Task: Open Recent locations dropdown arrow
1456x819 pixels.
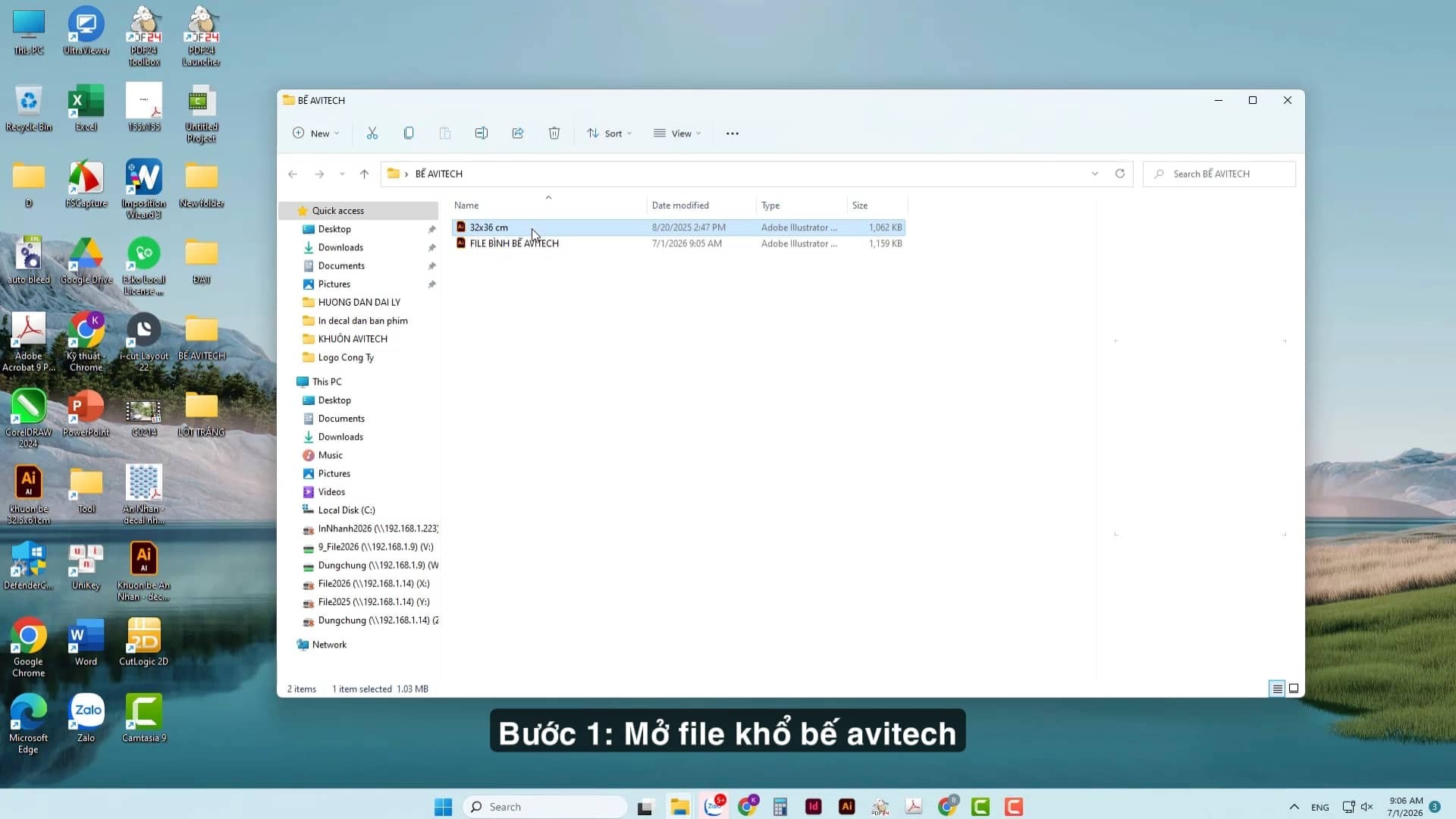Action: tap(342, 174)
